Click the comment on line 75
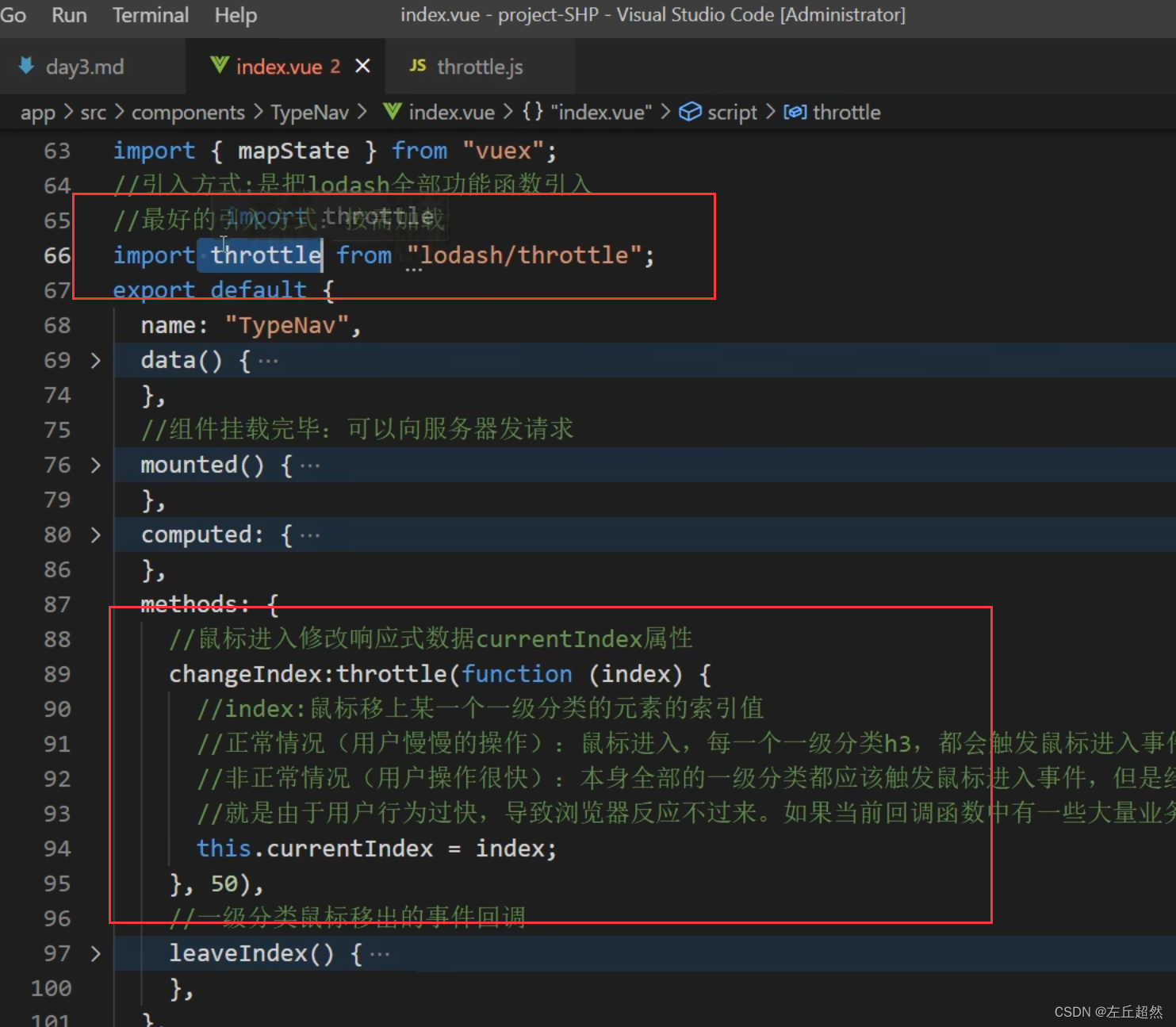This screenshot has height=1027, width=1176. coord(357,429)
